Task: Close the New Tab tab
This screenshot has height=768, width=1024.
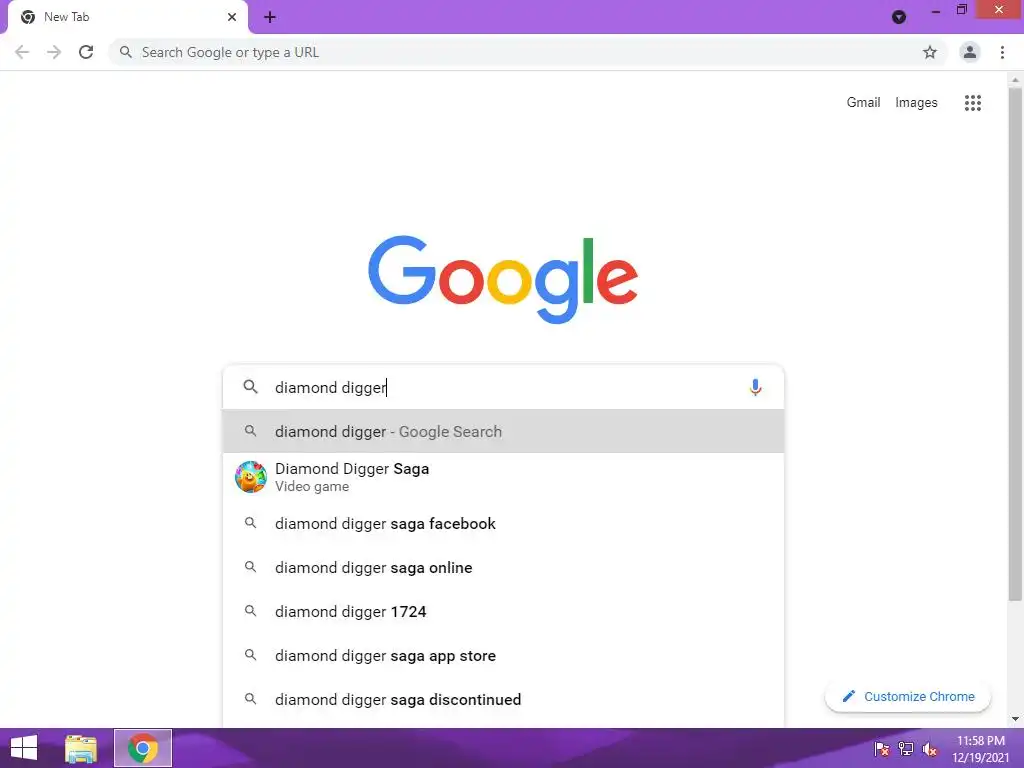Action: pos(232,17)
